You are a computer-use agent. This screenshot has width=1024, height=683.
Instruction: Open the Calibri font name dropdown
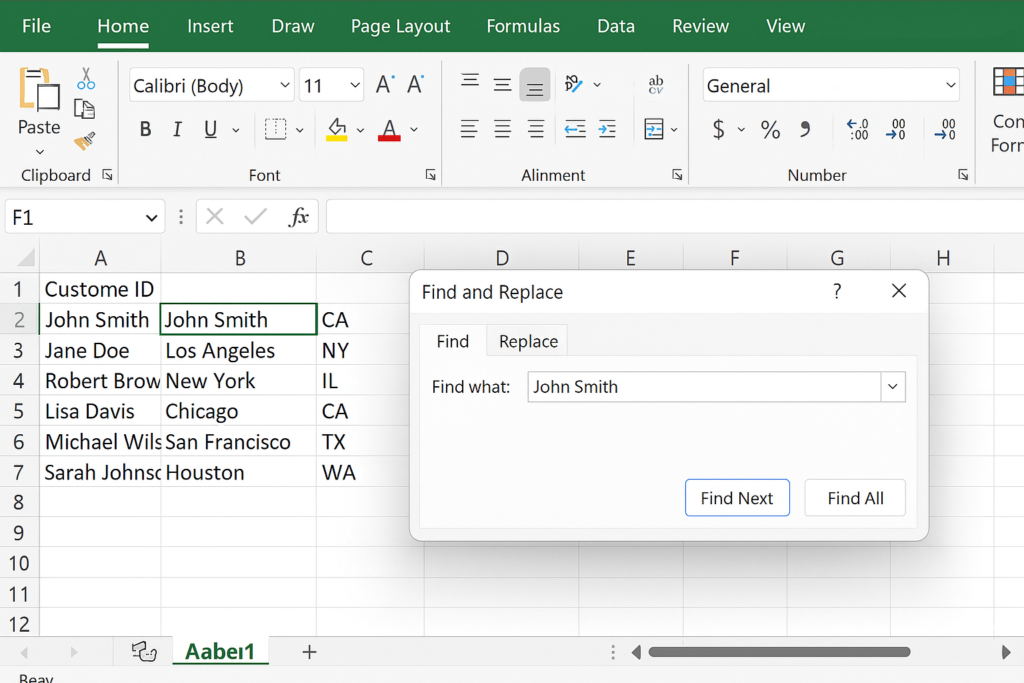pyautogui.click(x=285, y=86)
